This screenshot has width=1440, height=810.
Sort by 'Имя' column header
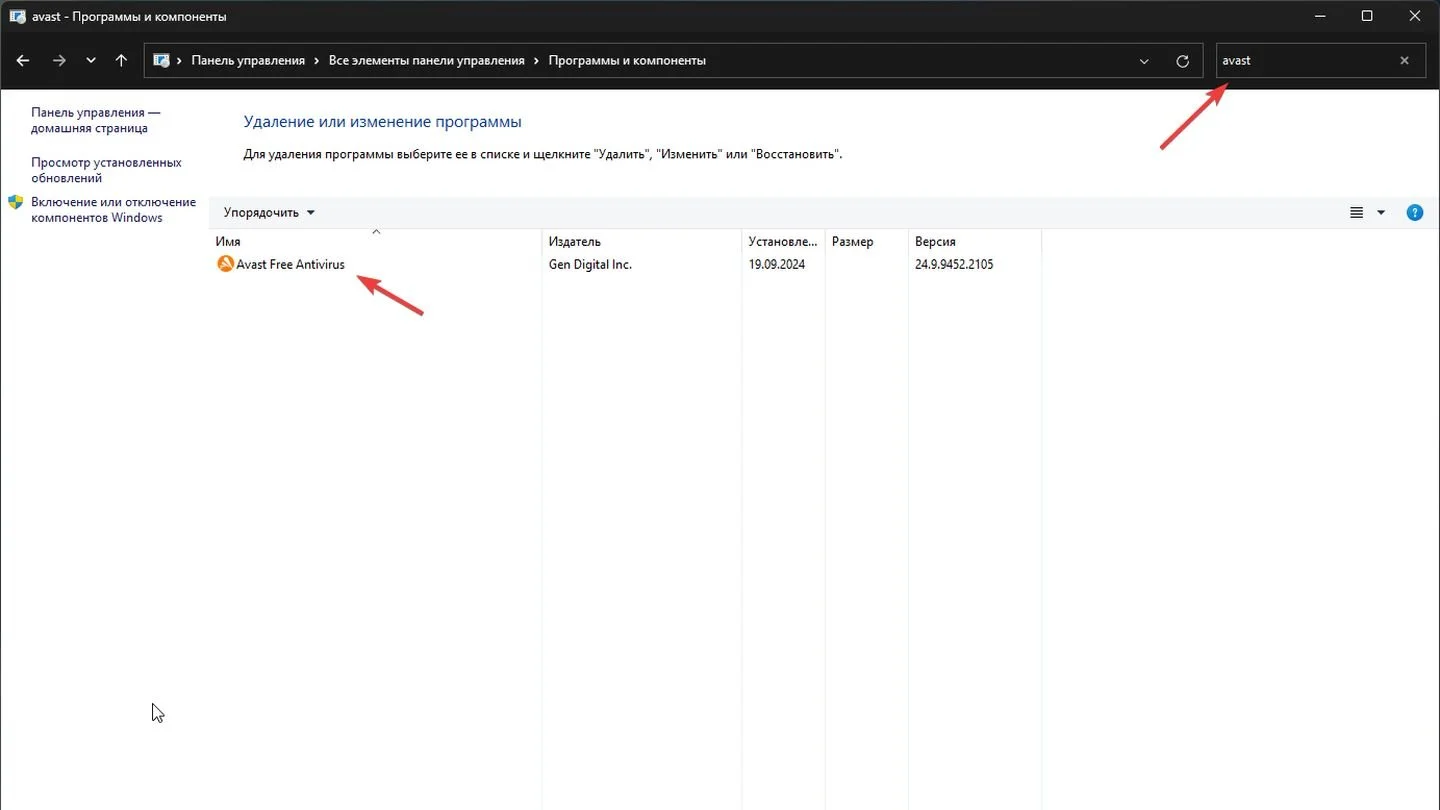[375, 241]
